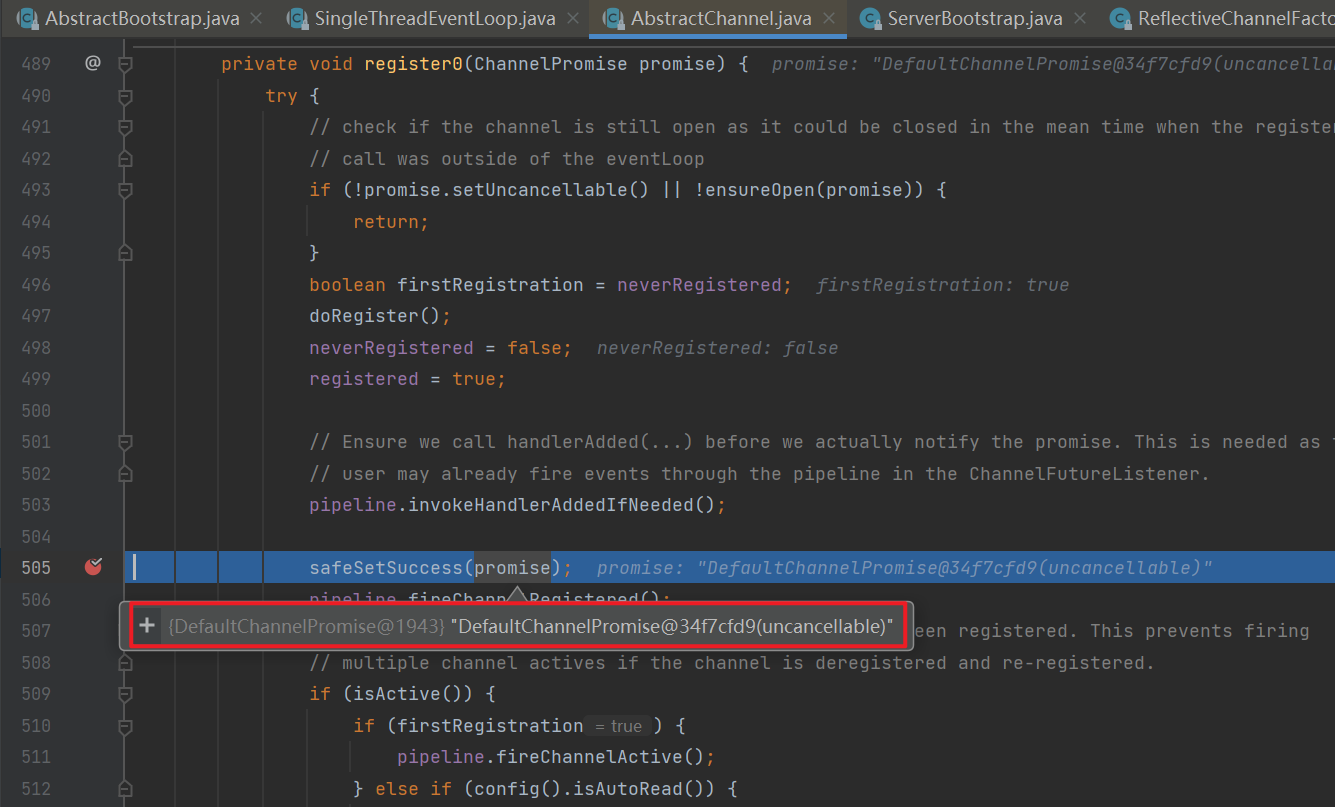The image size is (1335, 807).
Task: Click the debugger value text in the popup
Action: pos(671,626)
